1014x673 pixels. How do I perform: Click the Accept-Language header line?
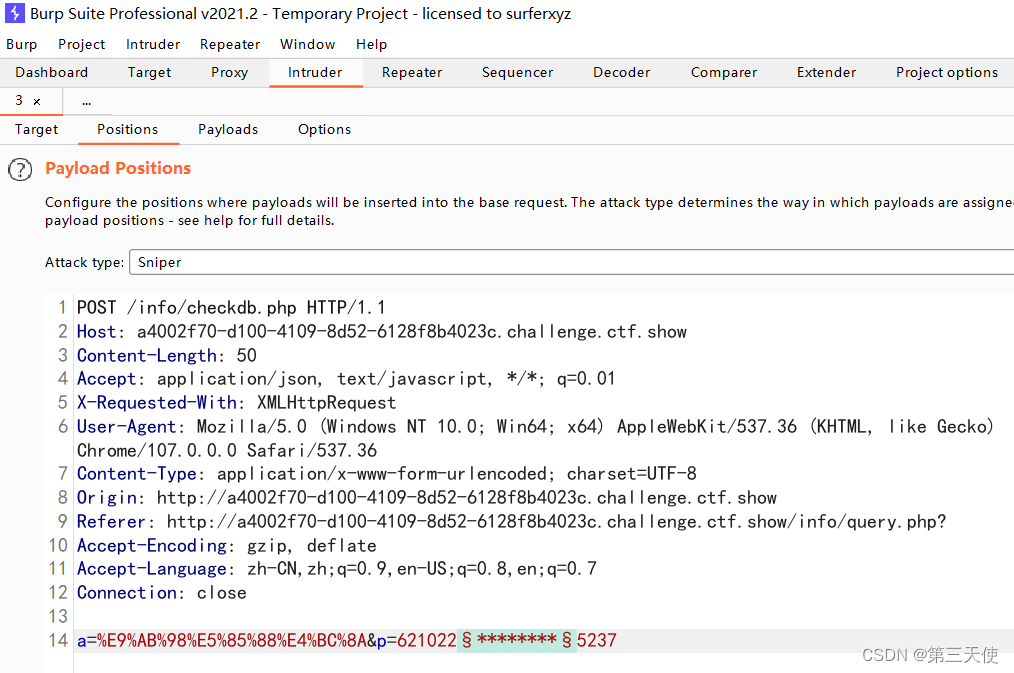point(337,569)
